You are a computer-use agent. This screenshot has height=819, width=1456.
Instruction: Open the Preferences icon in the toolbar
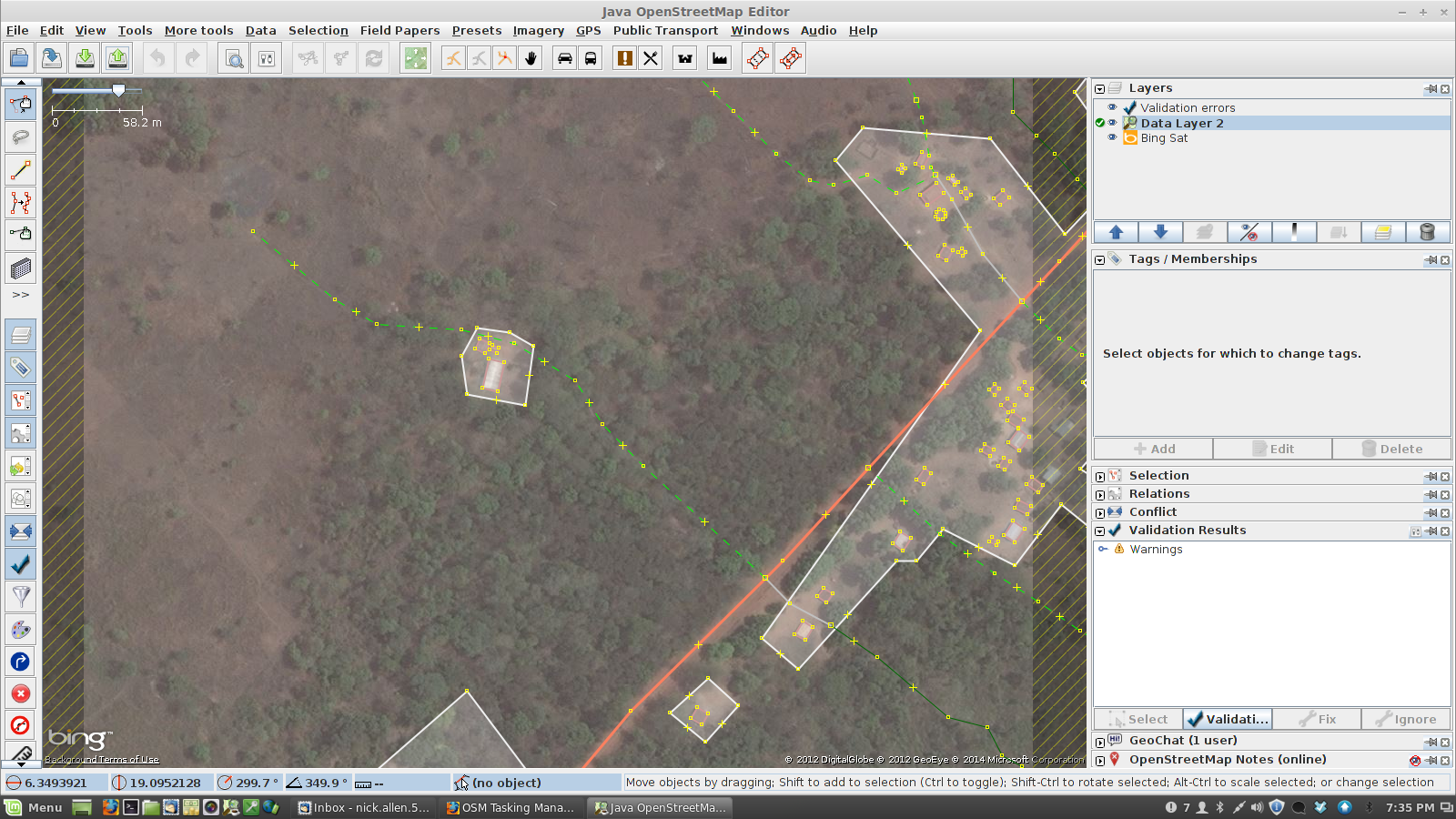pyautogui.click(x=267, y=58)
